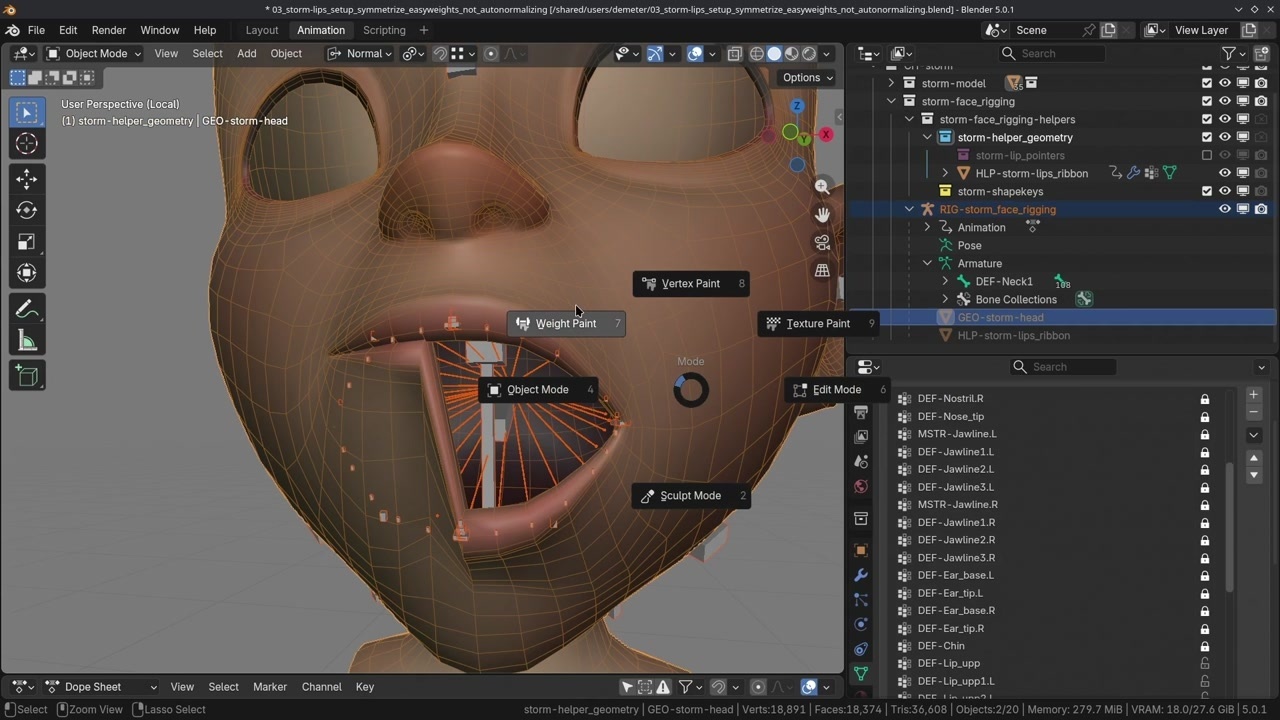This screenshot has width=1280, height=720.
Task: Click the Options button in the viewport
Action: click(x=807, y=78)
